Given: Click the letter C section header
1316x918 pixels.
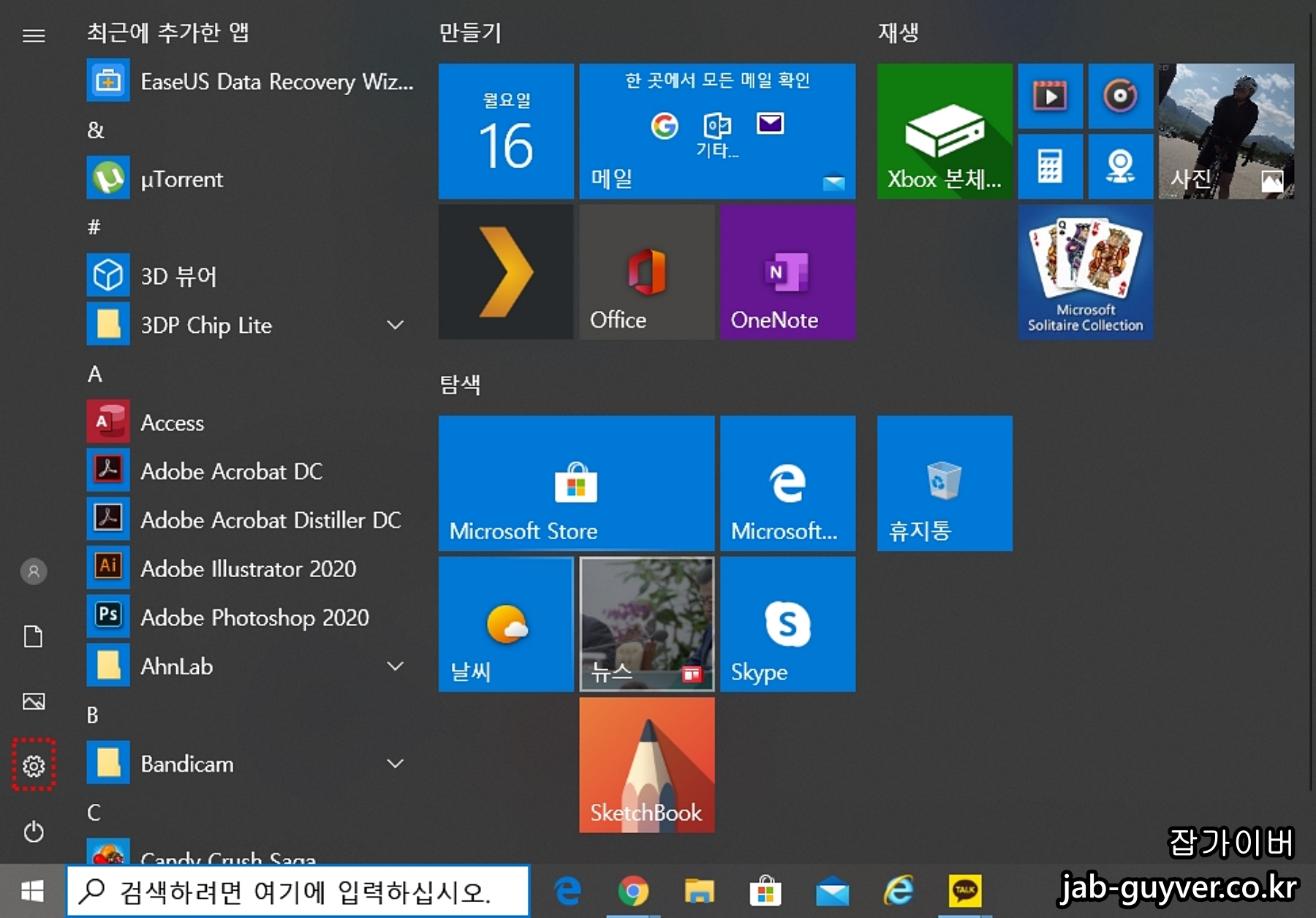Looking at the screenshot, I should (x=94, y=812).
